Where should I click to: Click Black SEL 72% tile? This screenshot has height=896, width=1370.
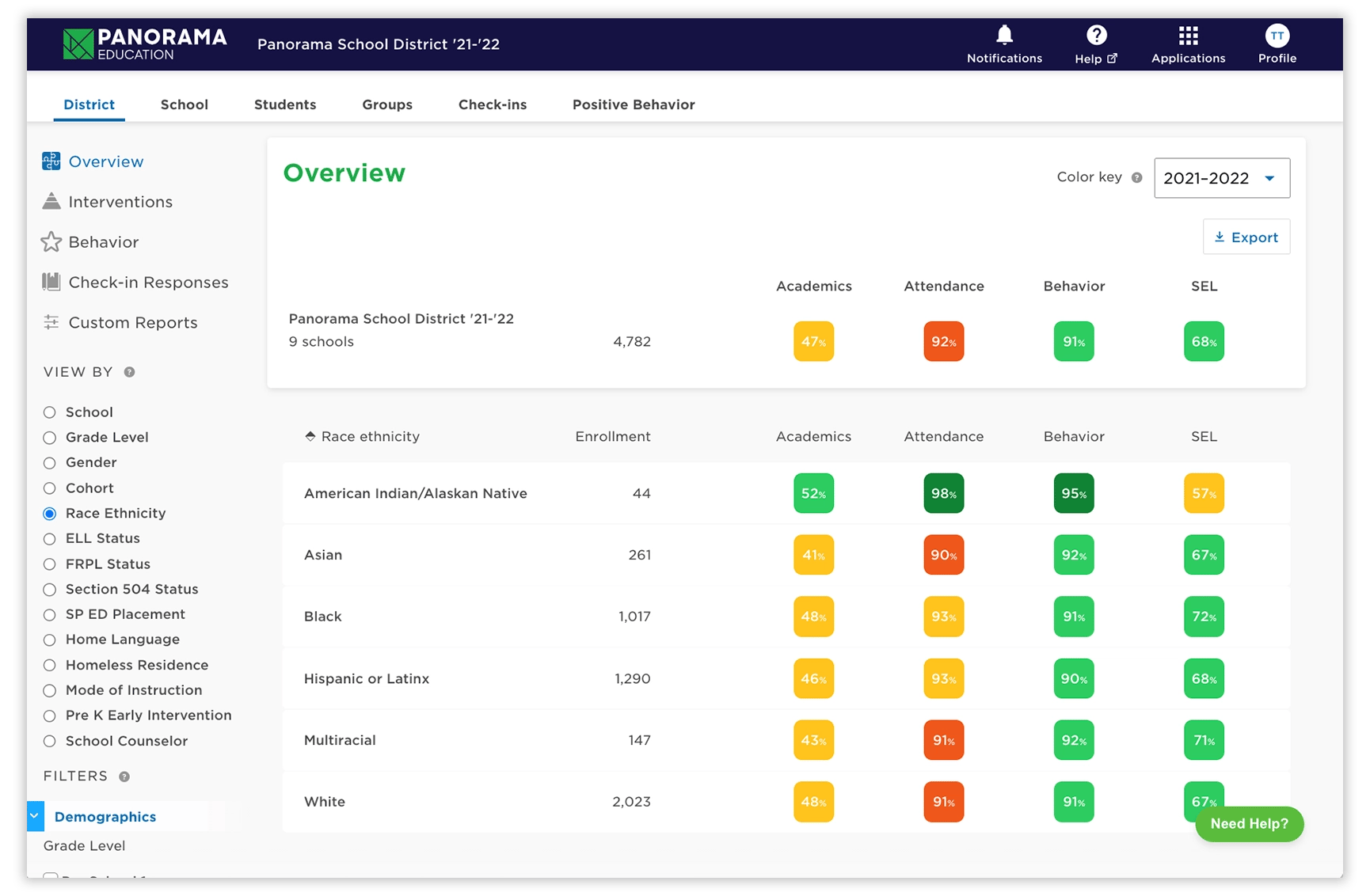[x=1204, y=617]
